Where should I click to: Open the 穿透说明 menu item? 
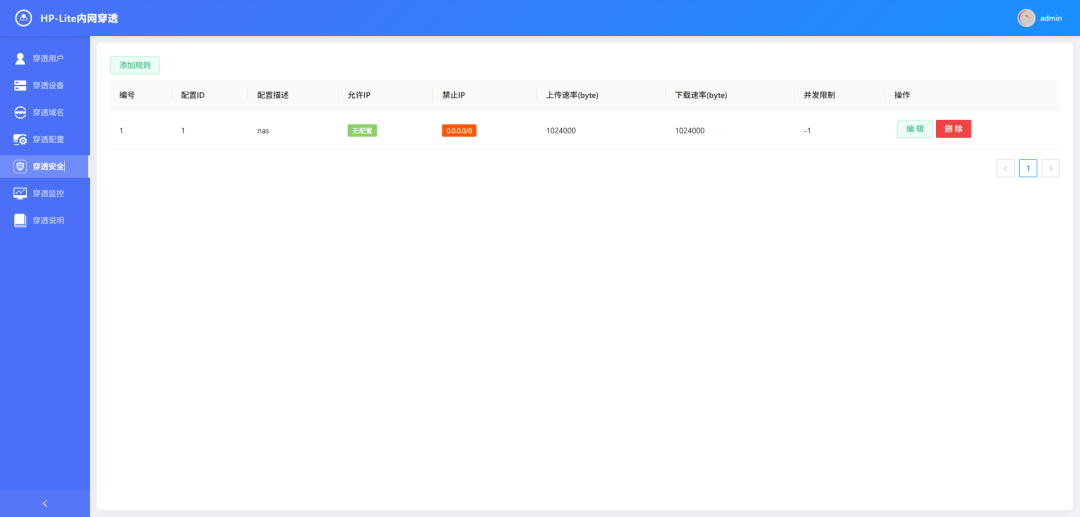(x=48, y=220)
